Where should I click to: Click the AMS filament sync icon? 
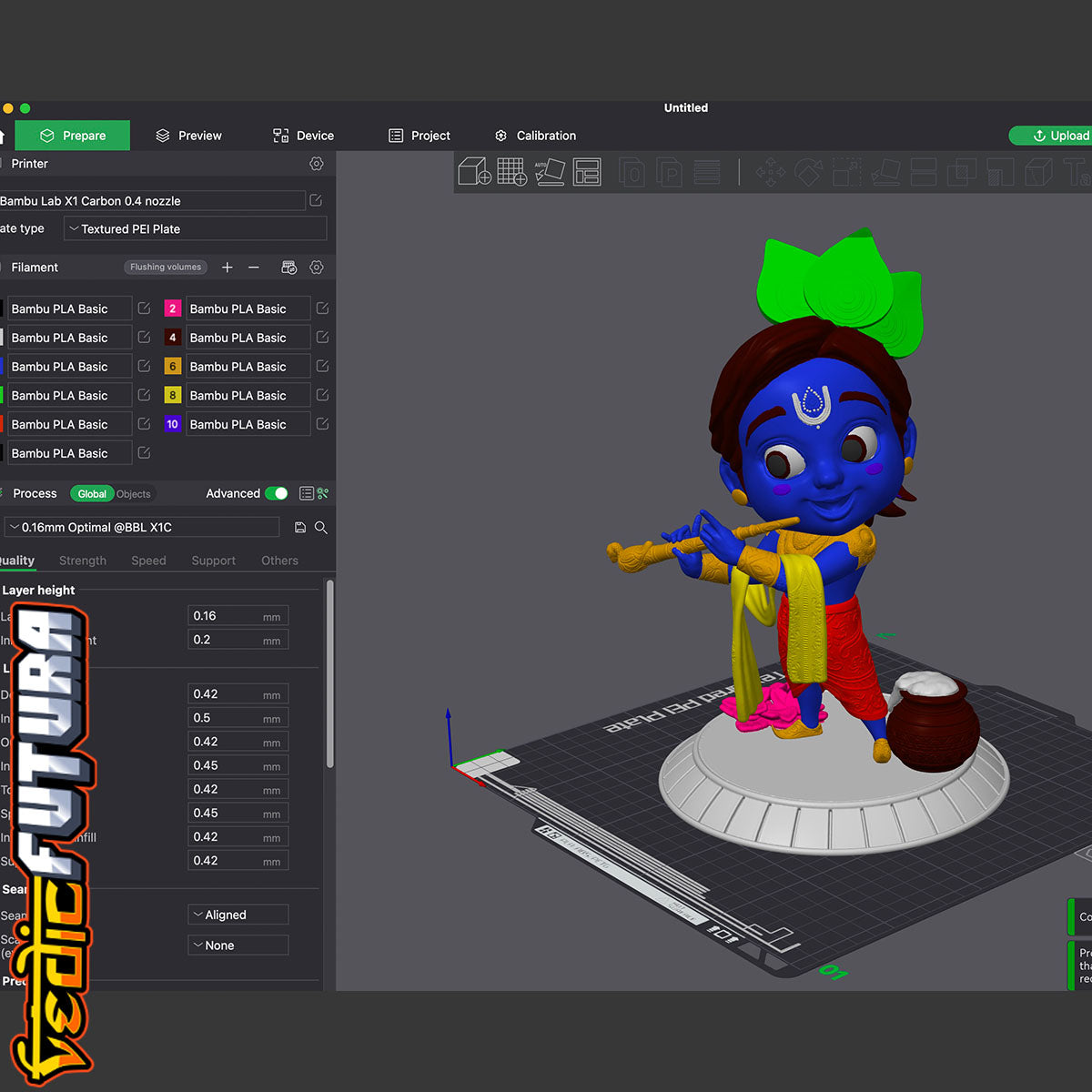pyautogui.click(x=288, y=268)
